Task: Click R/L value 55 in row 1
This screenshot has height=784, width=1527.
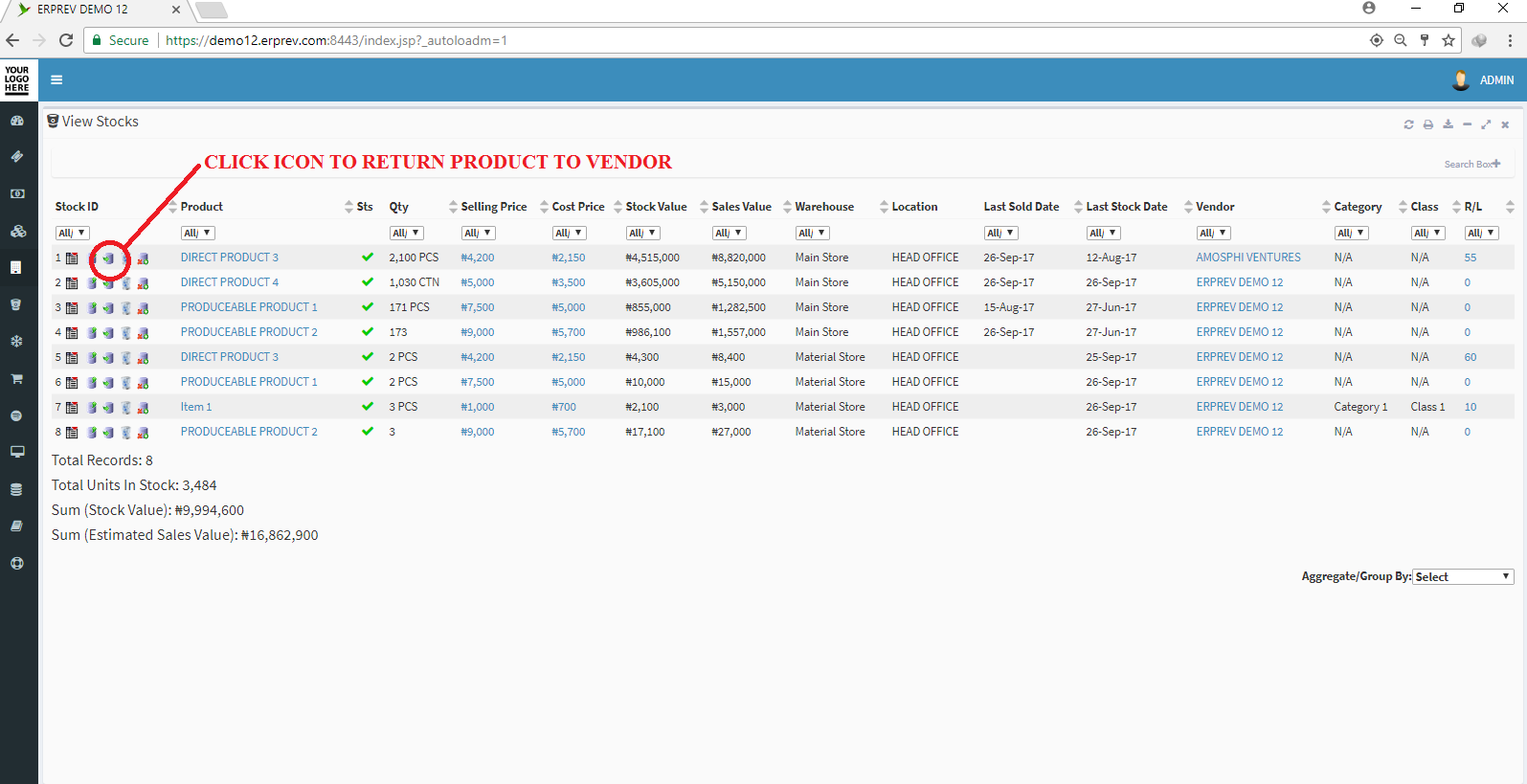Action: pyautogui.click(x=1471, y=258)
